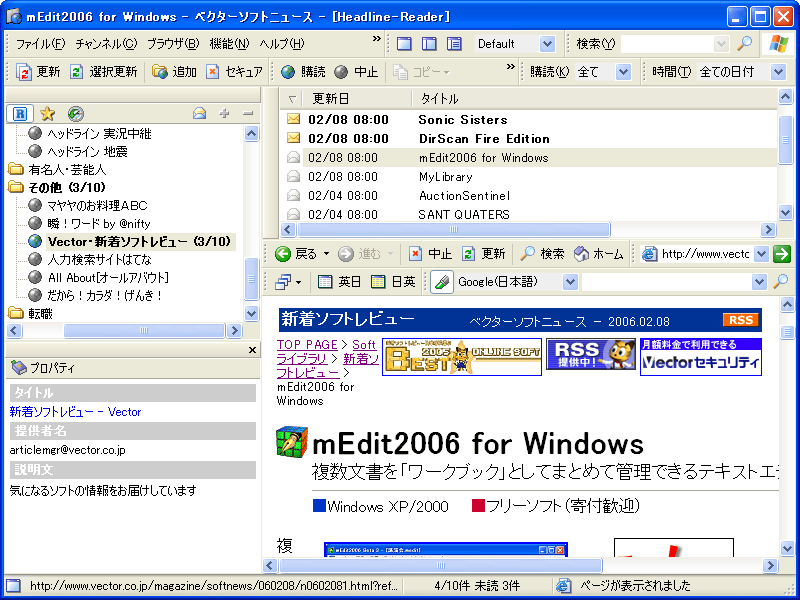The width and height of the screenshot is (800, 600).
Task: Select the 人力検索サイトはてな channel
Action: [99, 260]
